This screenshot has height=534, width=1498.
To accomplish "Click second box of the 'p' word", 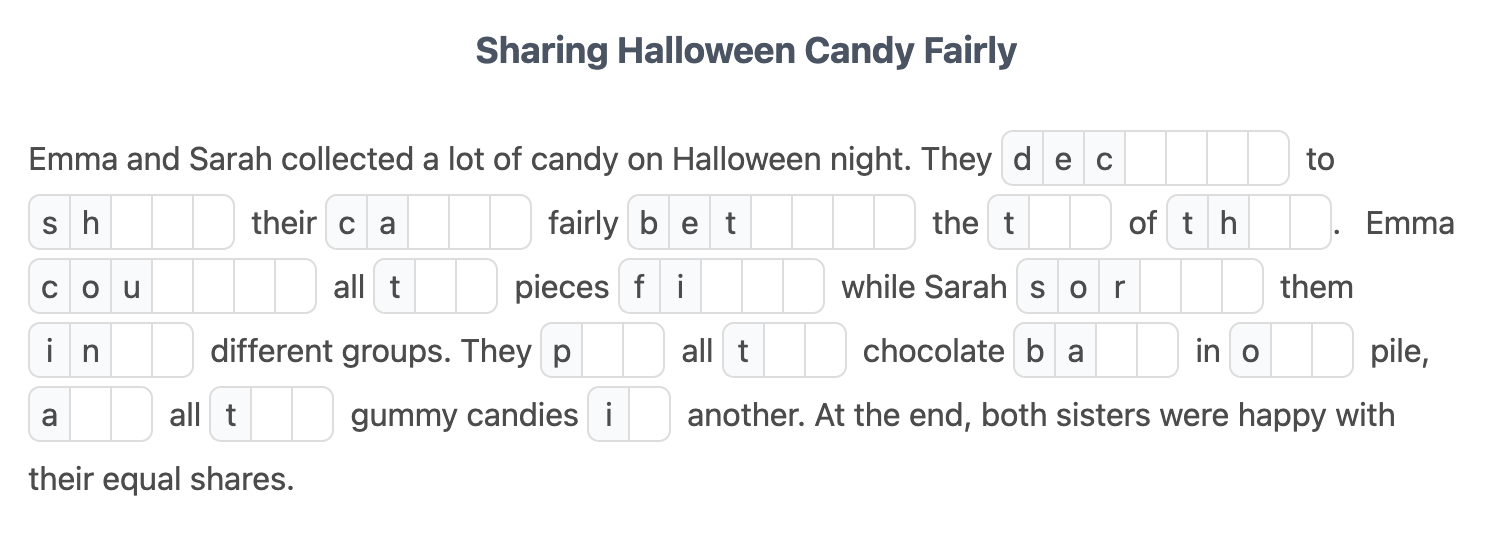I will (x=602, y=351).
